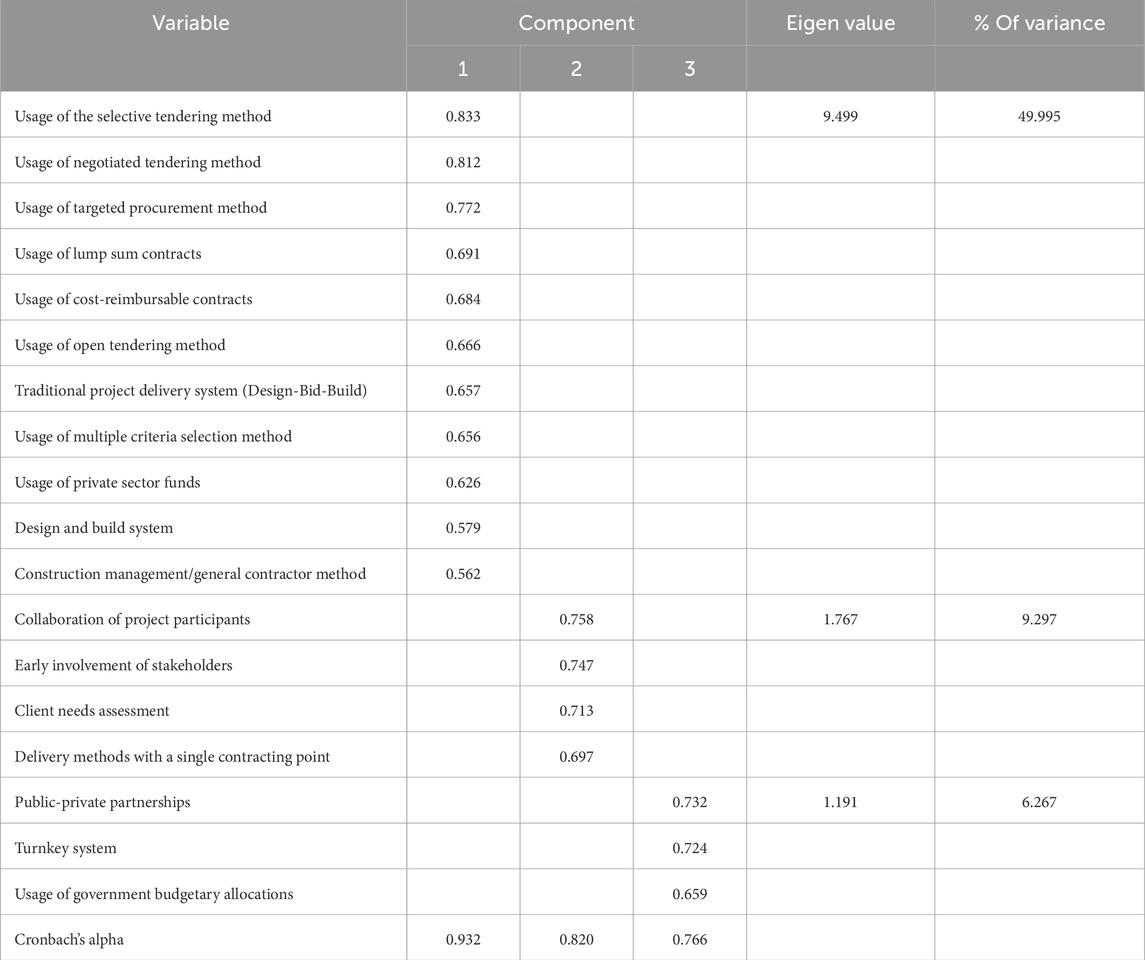This screenshot has height=960, width=1145.
Task: Click 'Usage of lump sum contracts'
Action: (108, 253)
